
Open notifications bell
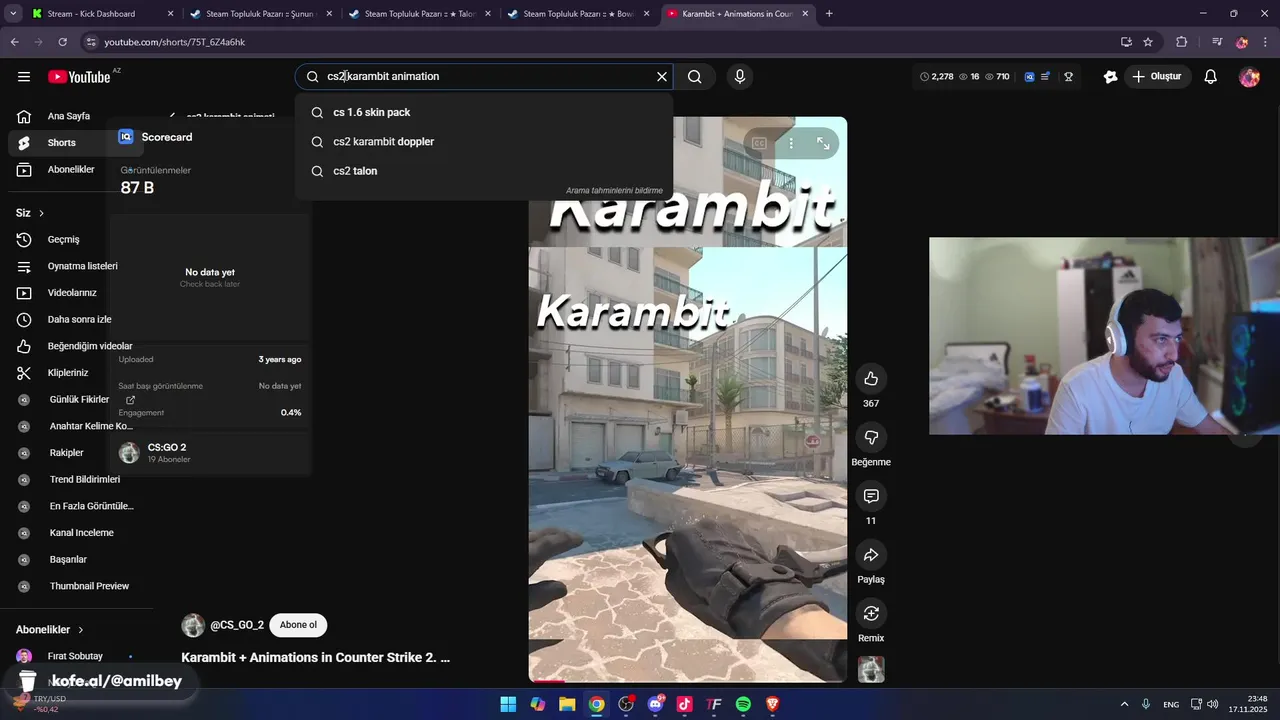click(x=1210, y=77)
